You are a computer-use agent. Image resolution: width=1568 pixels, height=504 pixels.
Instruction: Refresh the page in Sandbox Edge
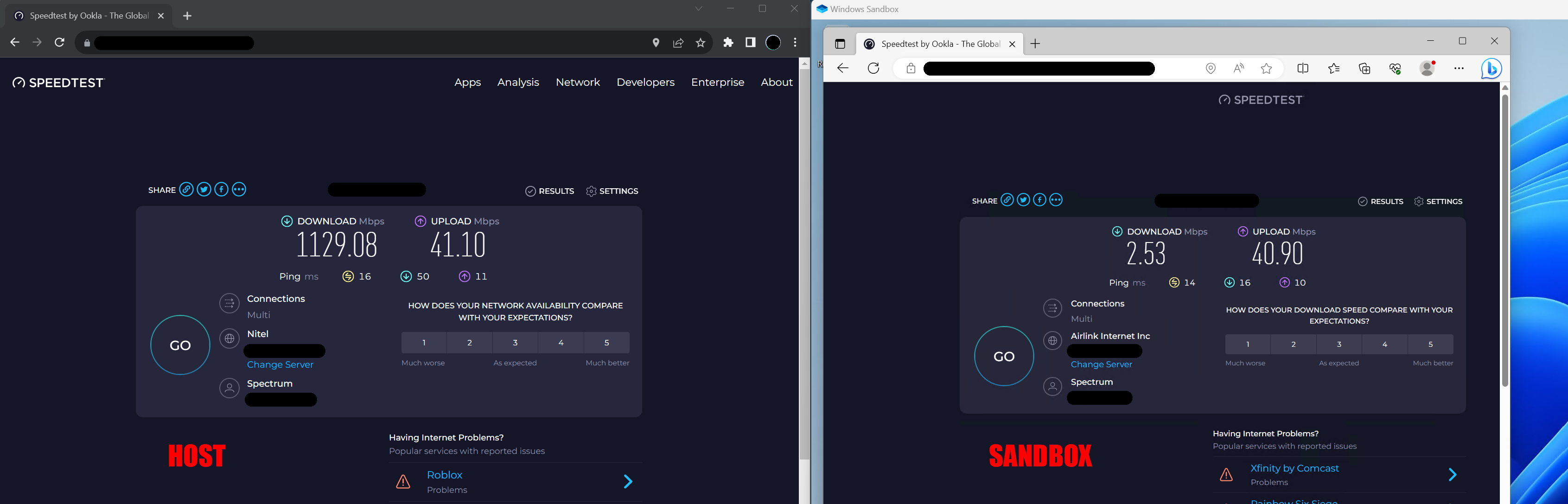[873, 68]
